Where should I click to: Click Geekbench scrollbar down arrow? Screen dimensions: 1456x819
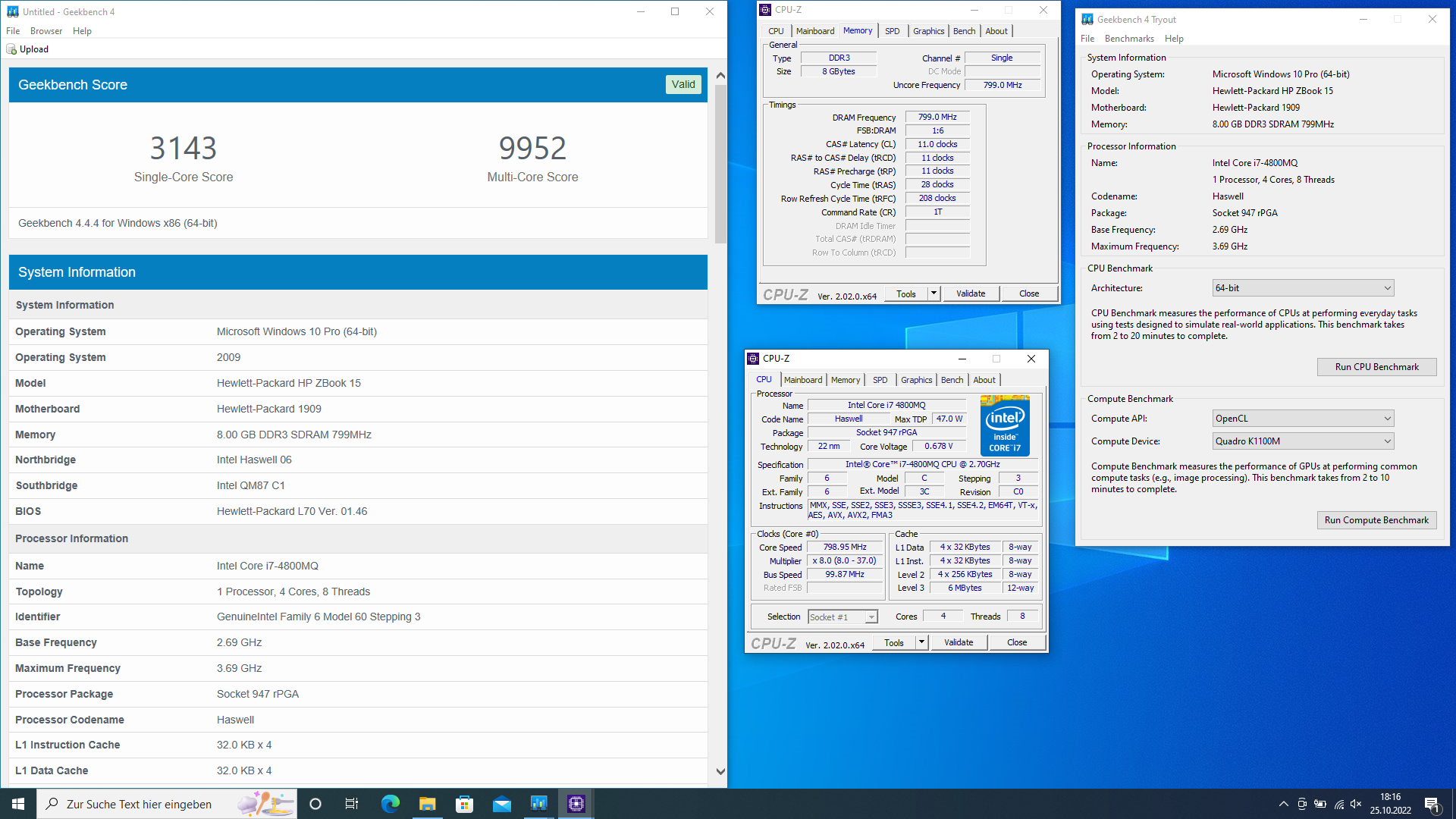pos(720,771)
